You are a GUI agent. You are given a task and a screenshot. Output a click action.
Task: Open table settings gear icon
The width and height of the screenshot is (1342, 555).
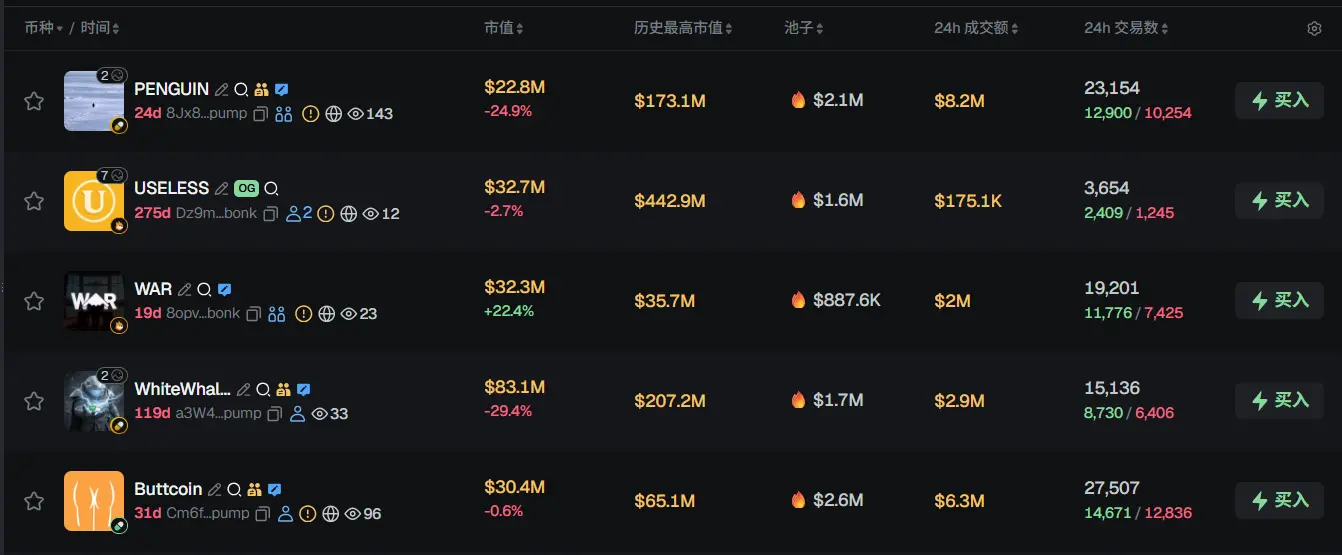(x=1314, y=29)
